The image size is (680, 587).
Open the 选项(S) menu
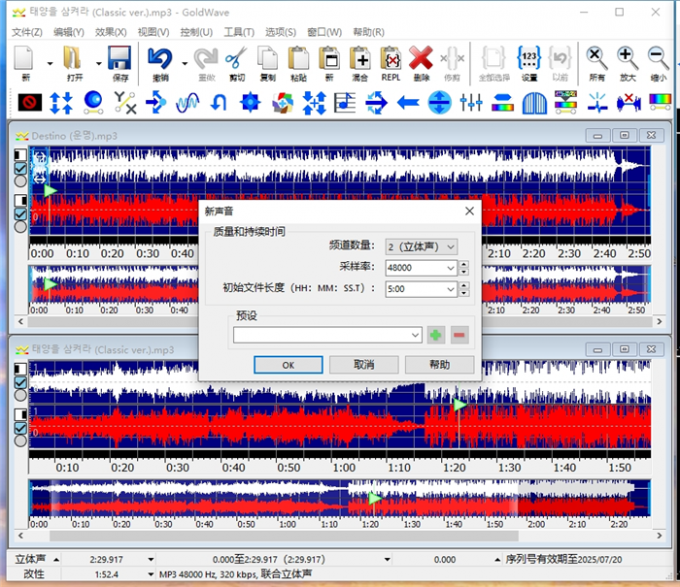(x=281, y=32)
